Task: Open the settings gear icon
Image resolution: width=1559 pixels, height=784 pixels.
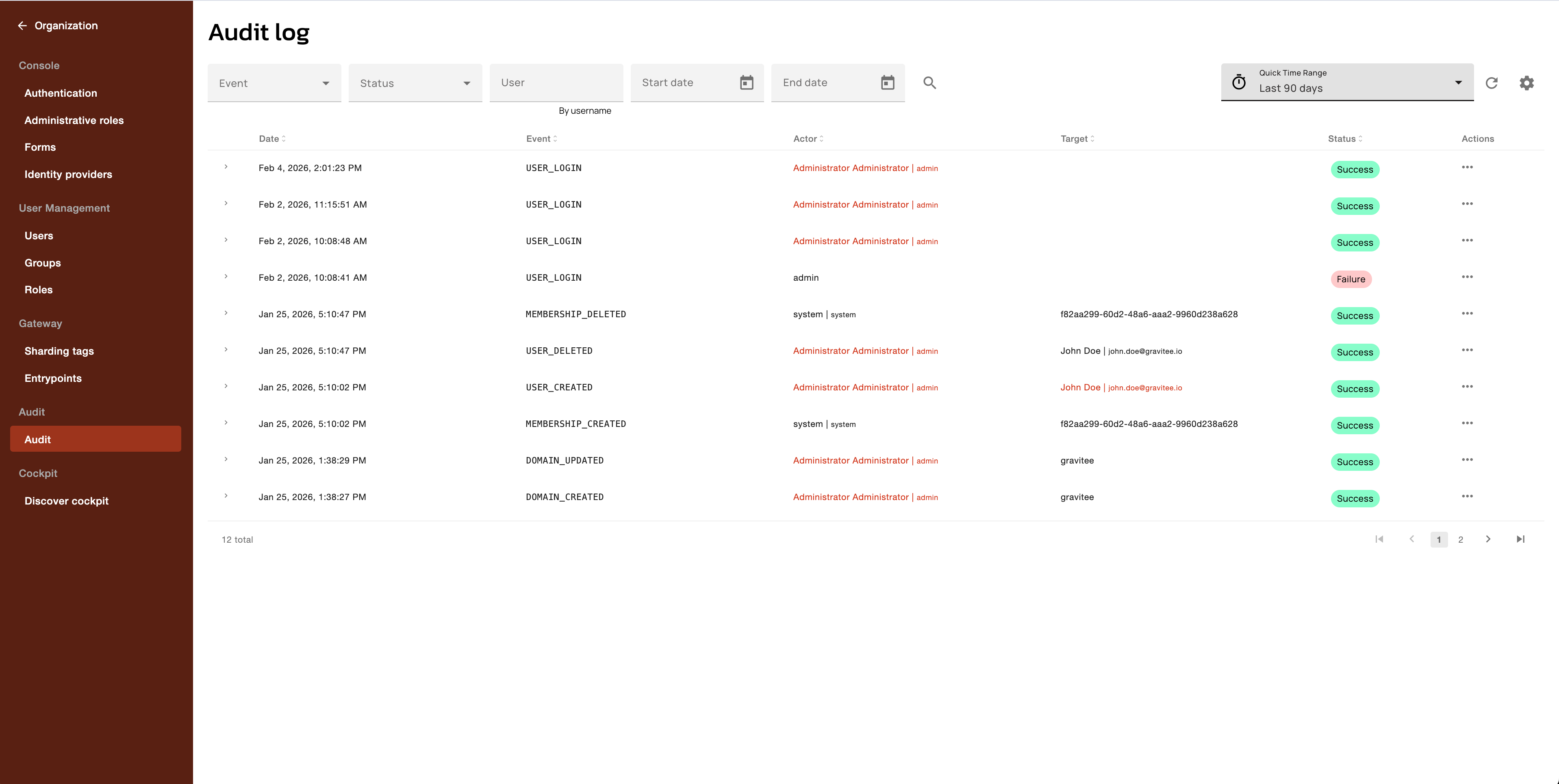Action: (1526, 83)
